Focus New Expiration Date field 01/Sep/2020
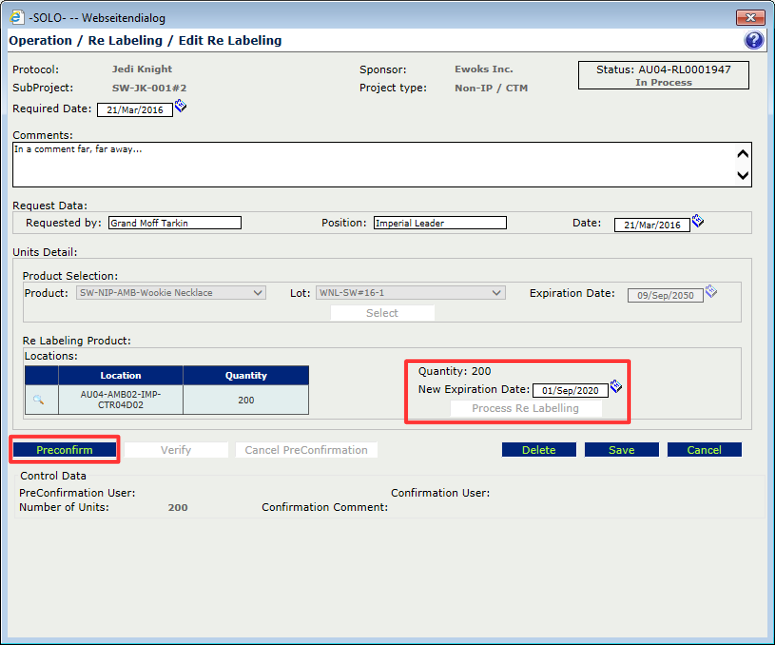 click(570, 390)
